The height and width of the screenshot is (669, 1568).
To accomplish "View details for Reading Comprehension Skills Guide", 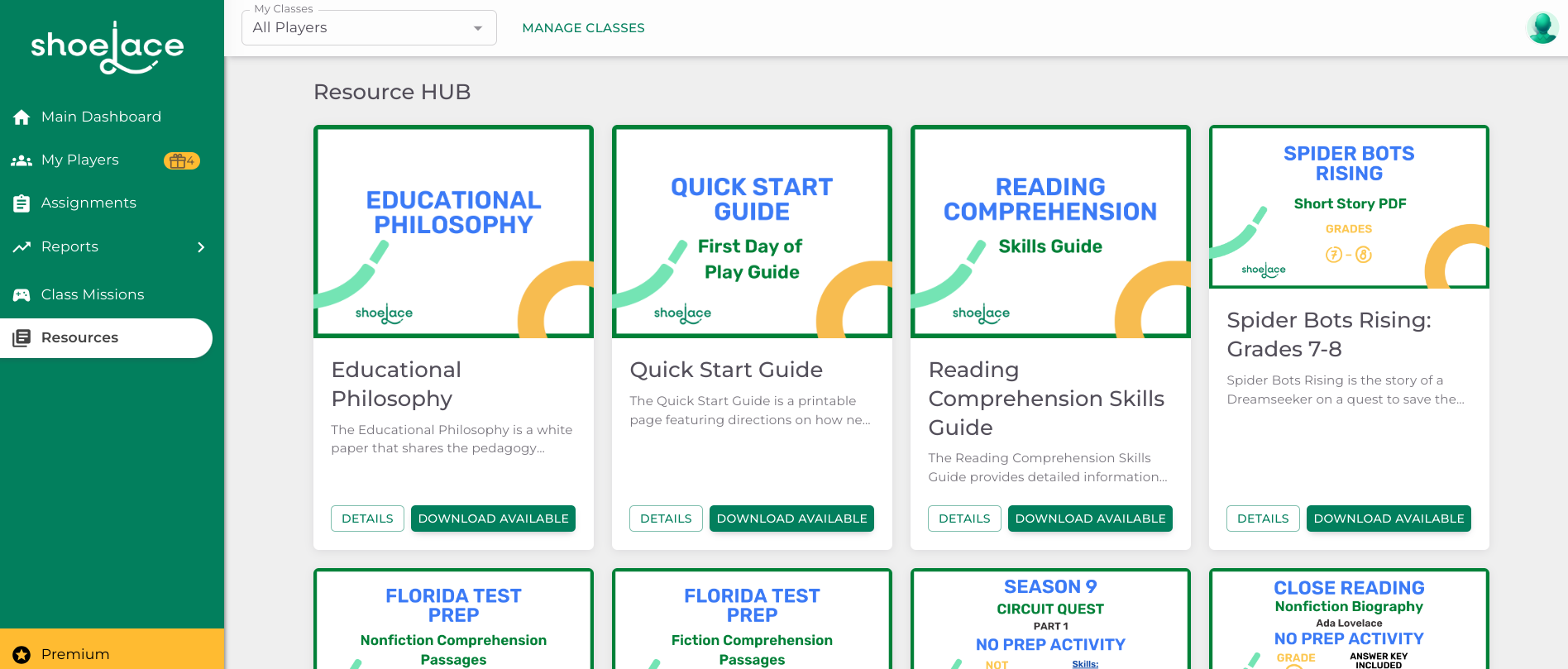I will 964,518.
